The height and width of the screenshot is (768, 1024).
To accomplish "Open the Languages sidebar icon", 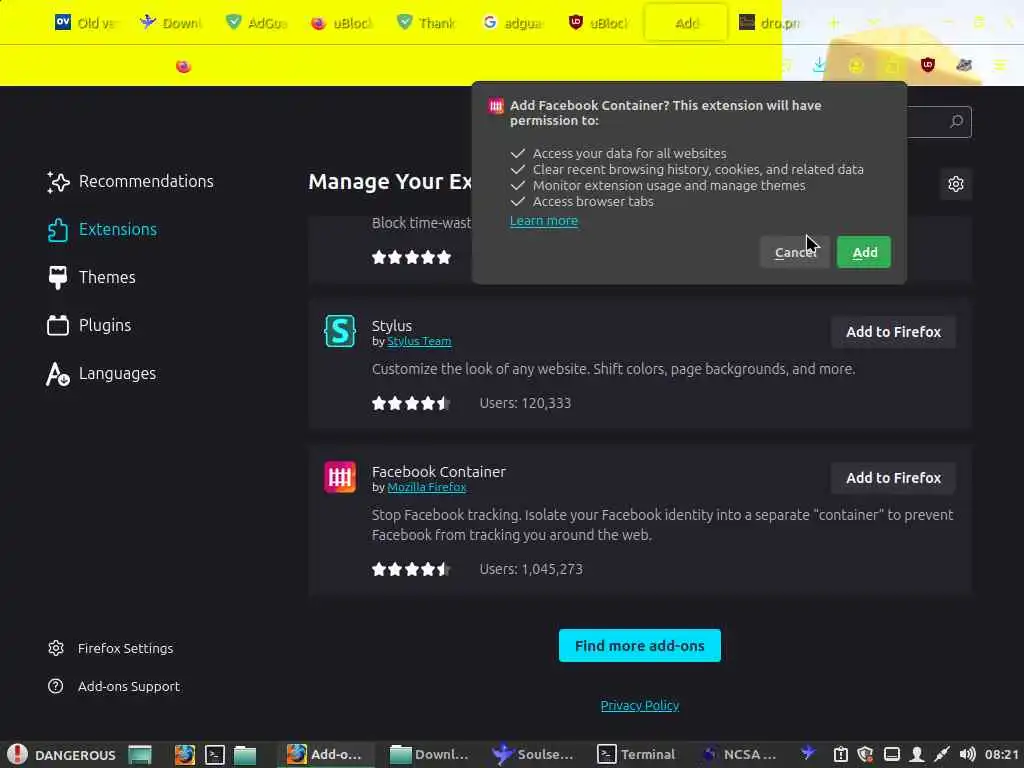I will [x=57, y=374].
